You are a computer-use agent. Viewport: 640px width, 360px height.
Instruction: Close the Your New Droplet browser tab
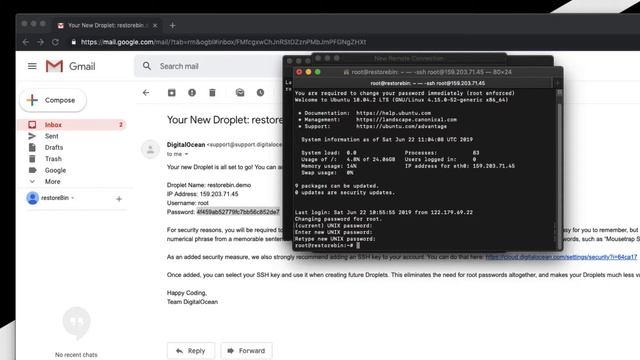155,25
